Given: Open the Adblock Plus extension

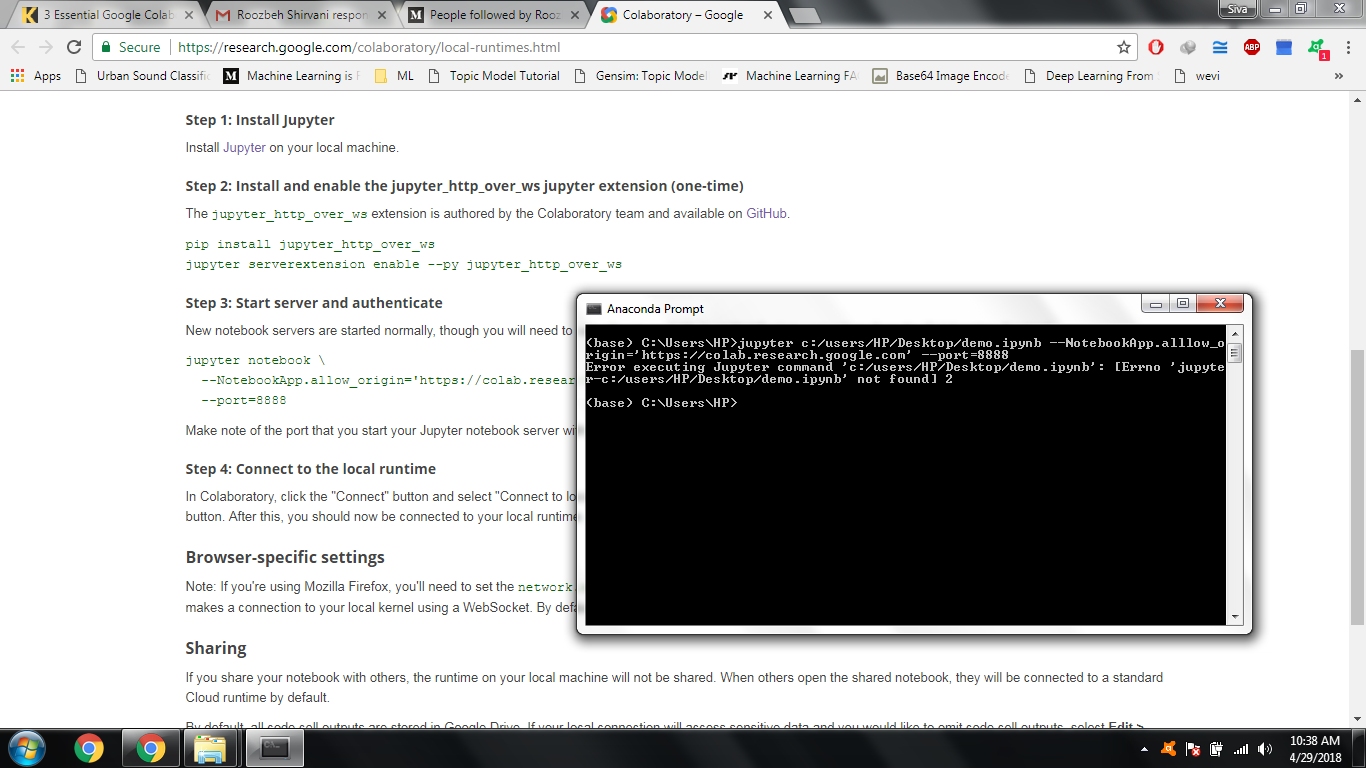Looking at the screenshot, I should 1252,47.
